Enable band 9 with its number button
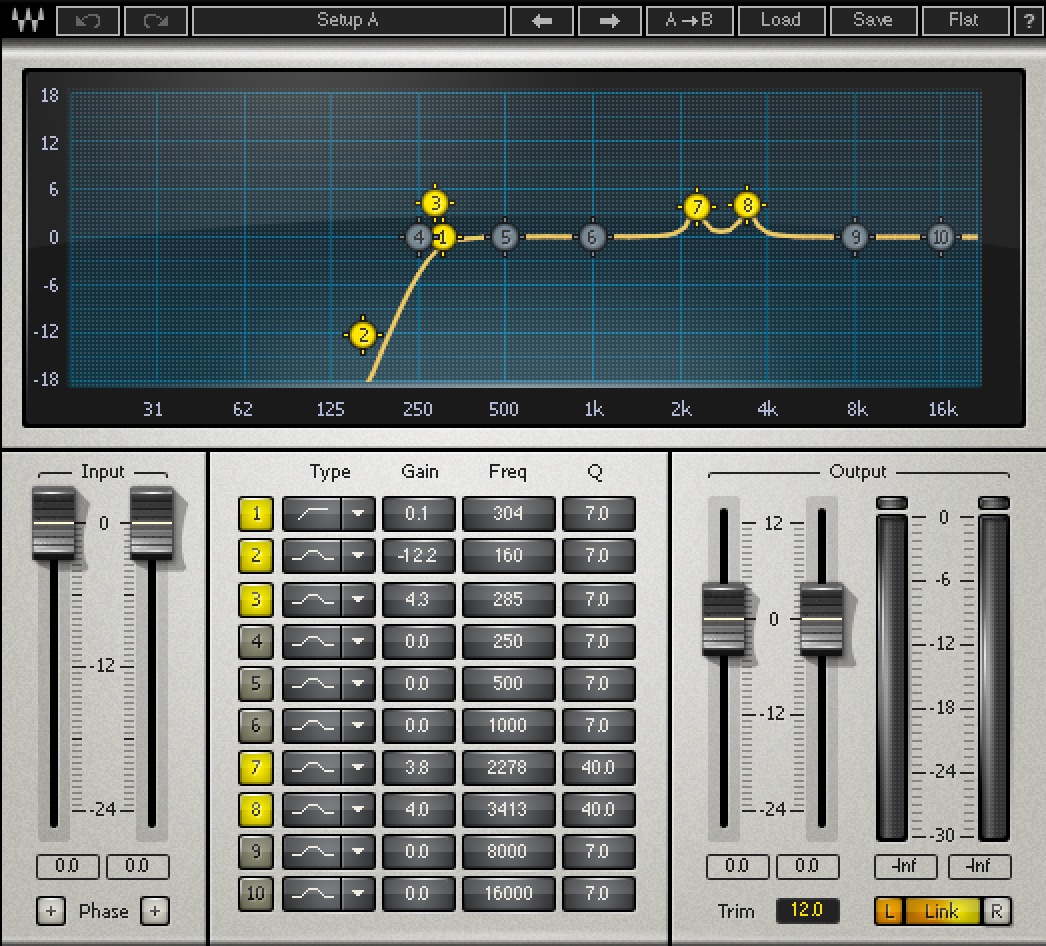1046x946 pixels. click(x=256, y=851)
